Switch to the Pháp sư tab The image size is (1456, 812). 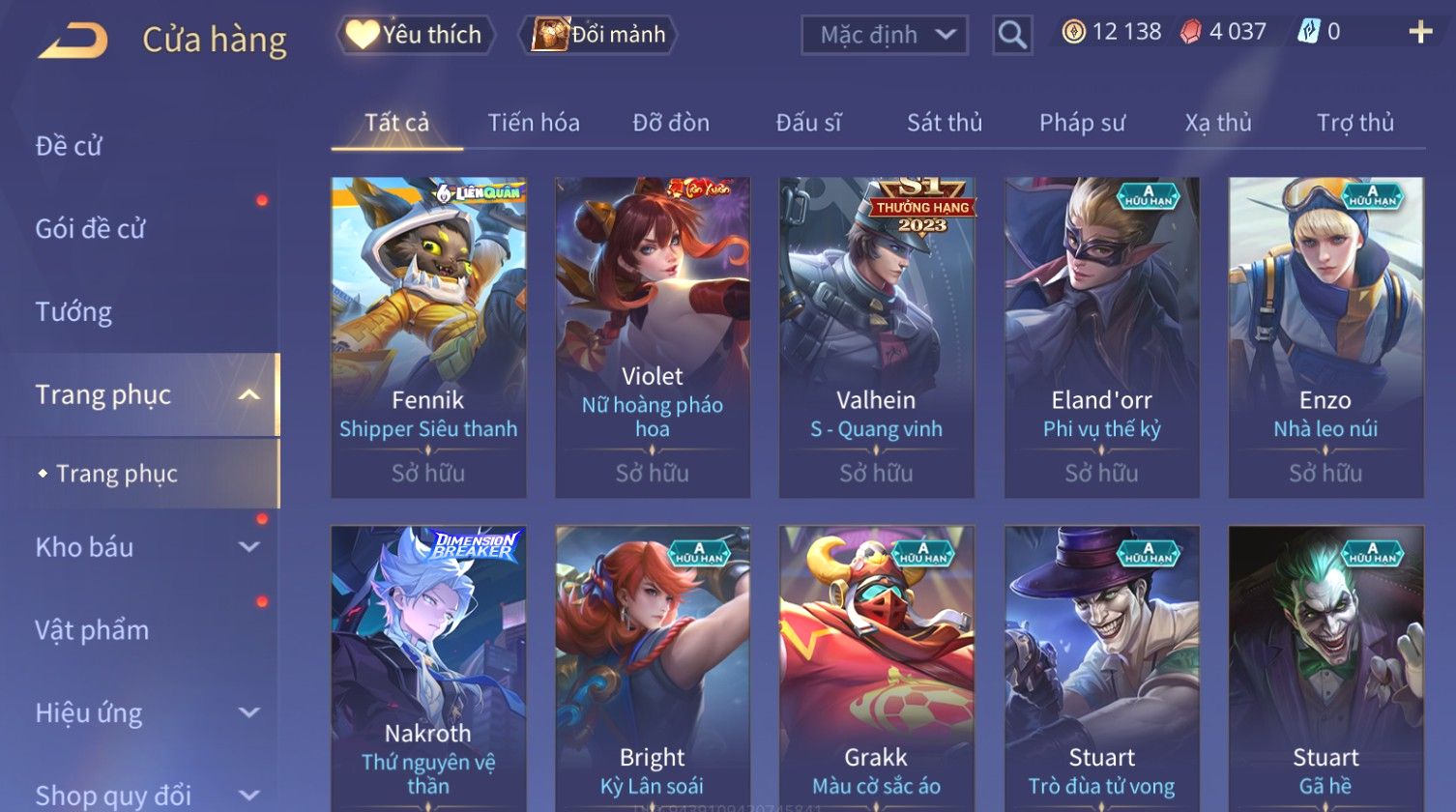tap(1082, 123)
